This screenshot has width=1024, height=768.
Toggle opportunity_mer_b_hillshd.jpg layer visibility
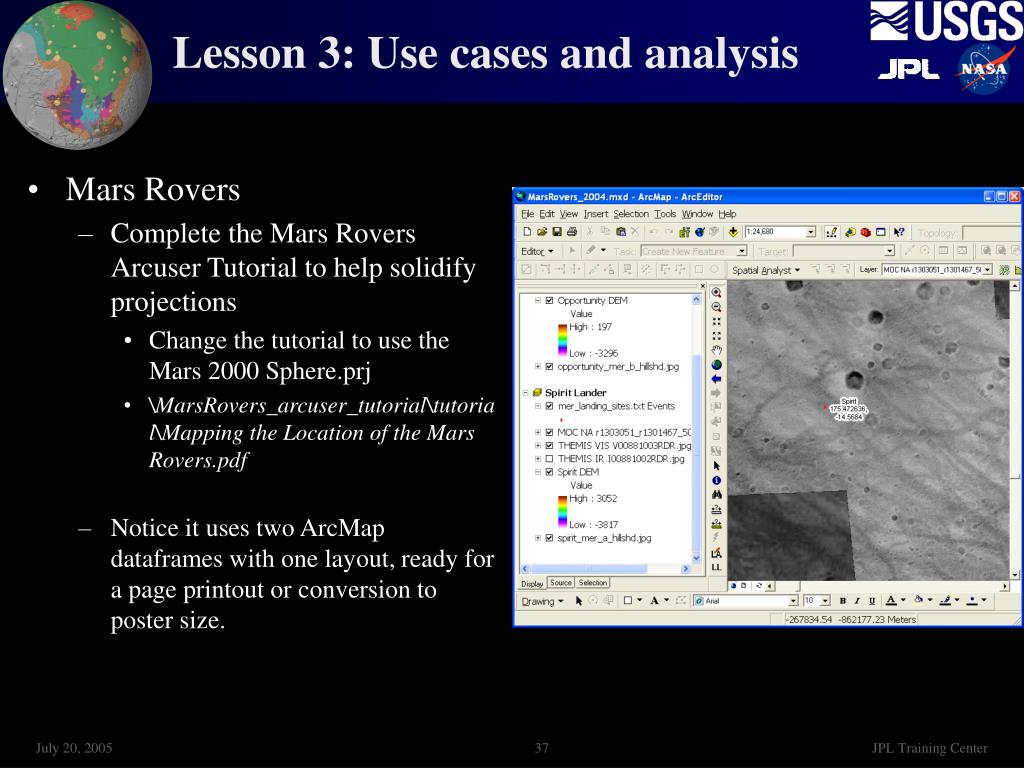coord(549,366)
